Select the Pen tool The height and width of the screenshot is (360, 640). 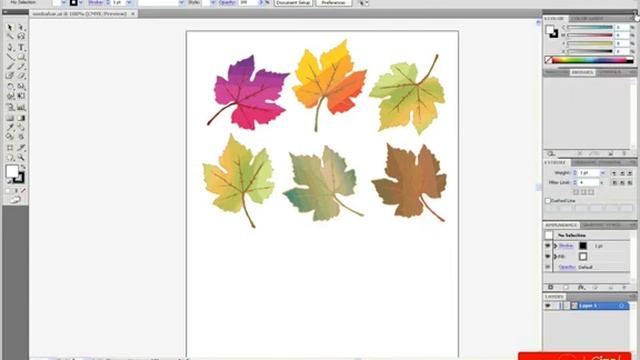coord(10,47)
